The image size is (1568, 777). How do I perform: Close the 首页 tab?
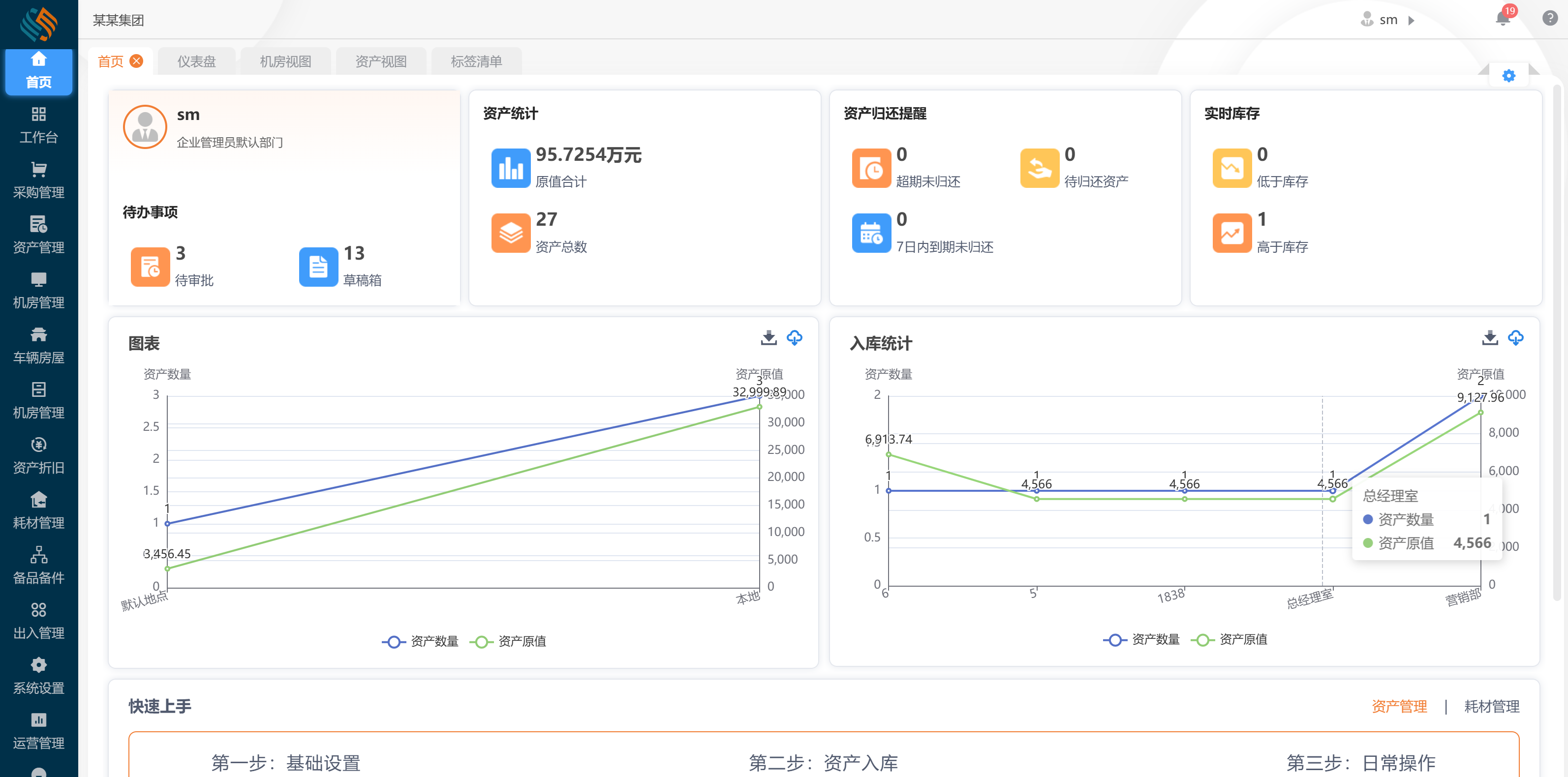[x=137, y=61]
